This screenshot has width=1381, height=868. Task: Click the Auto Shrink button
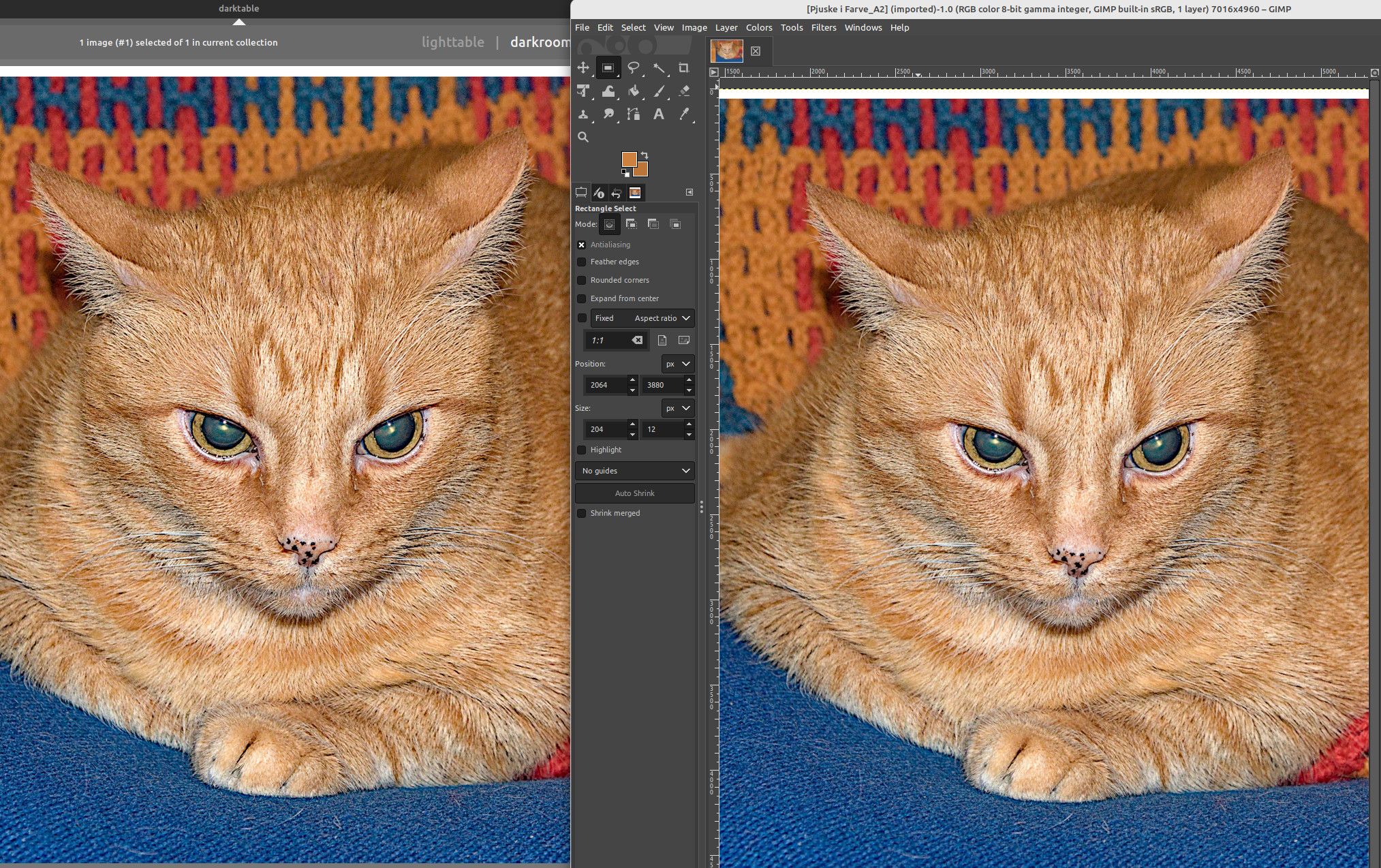click(x=635, y=493)
